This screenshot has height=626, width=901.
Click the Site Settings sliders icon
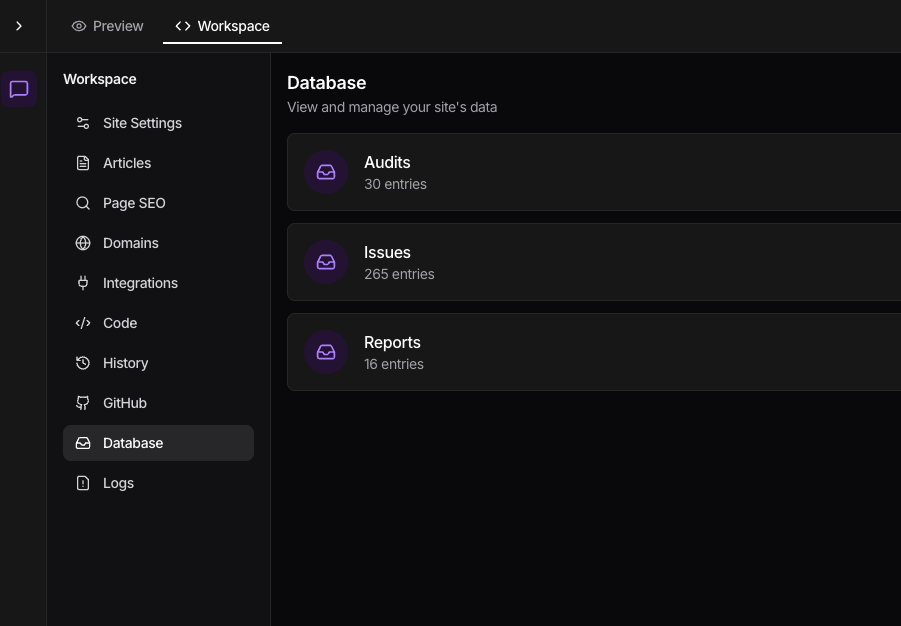(83, 123)
